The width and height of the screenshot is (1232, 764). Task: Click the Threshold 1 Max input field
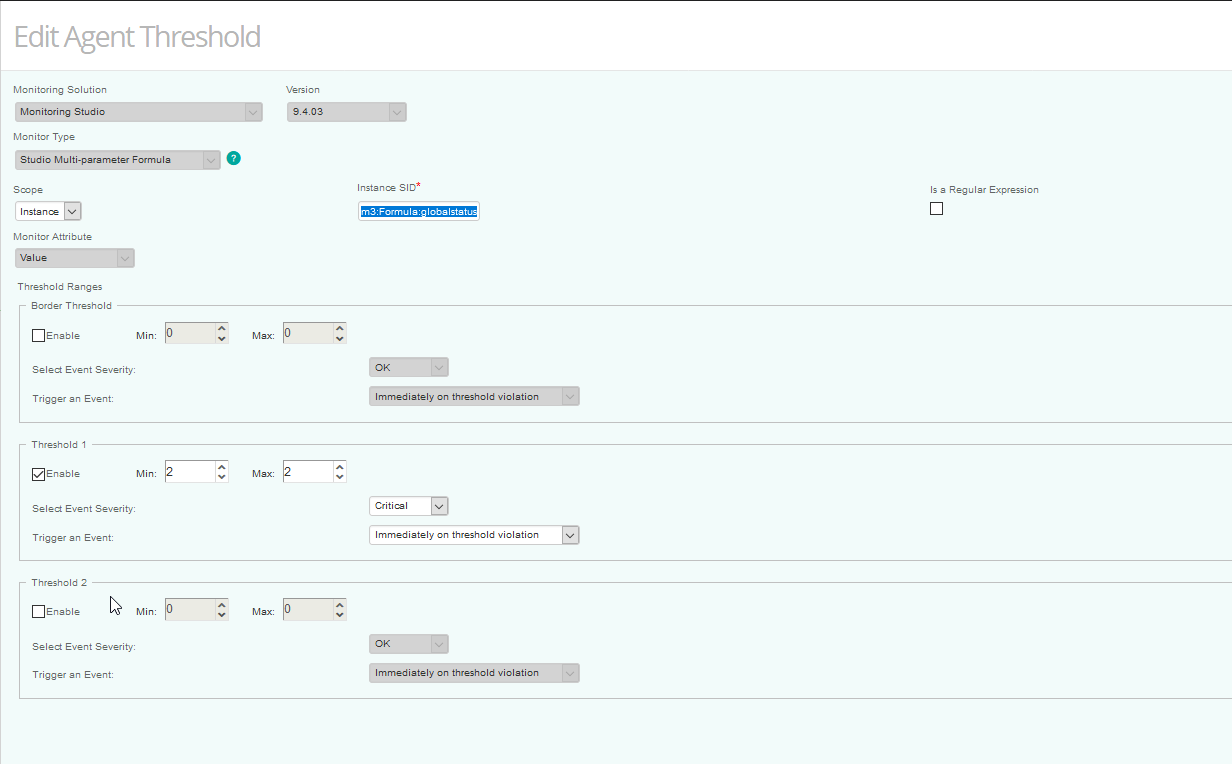point(306,472)
